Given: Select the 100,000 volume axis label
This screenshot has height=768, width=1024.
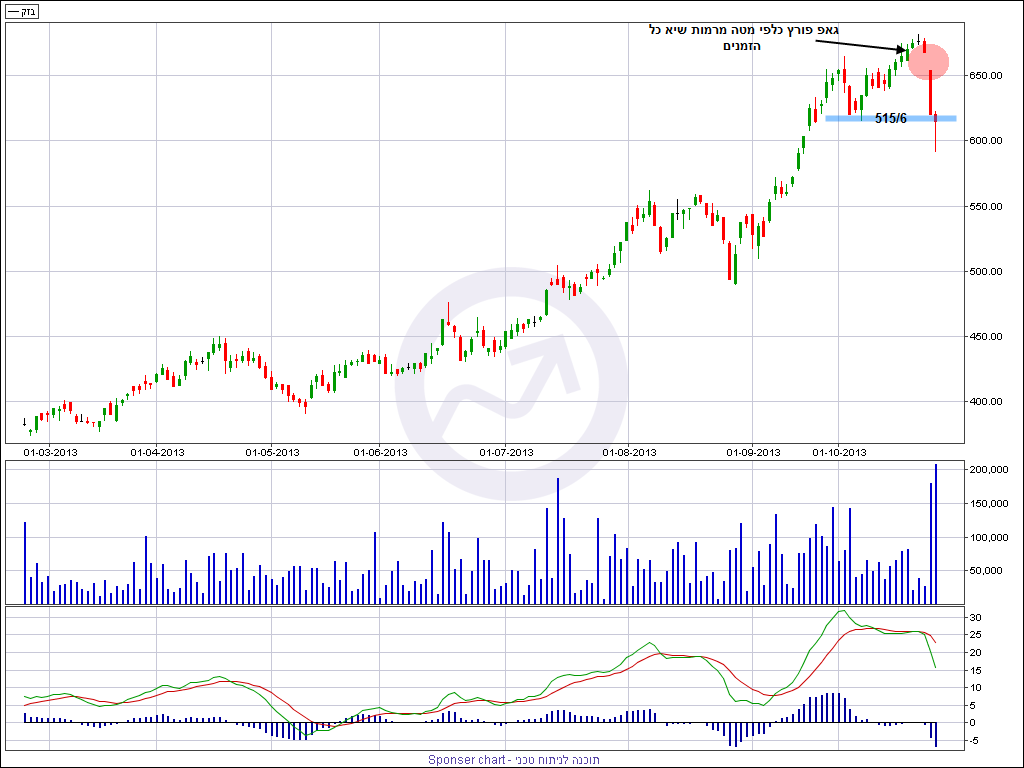Looking at the screenshot, I should tap(989, 537).
